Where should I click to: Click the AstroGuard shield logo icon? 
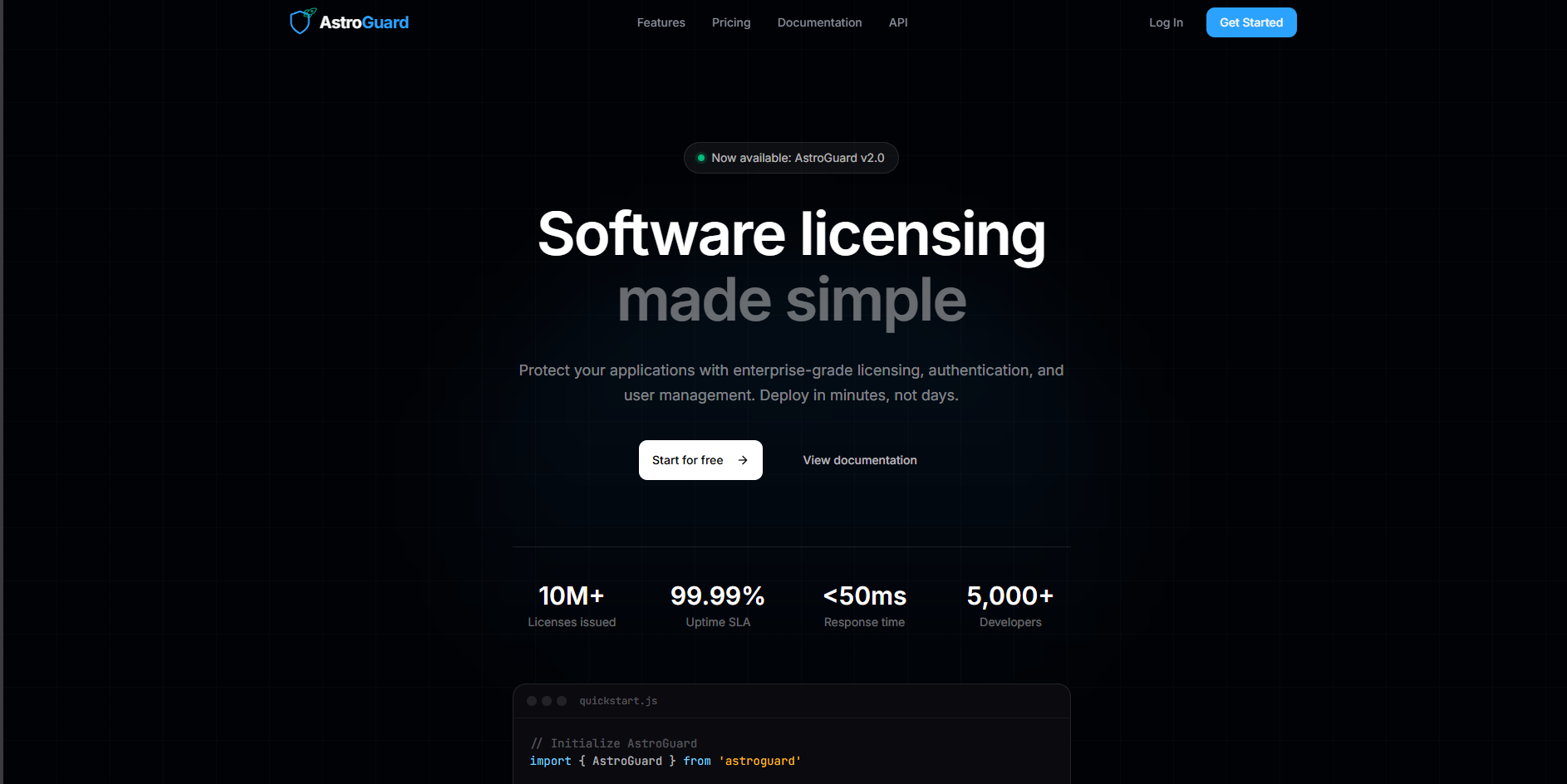click(301, 22)
